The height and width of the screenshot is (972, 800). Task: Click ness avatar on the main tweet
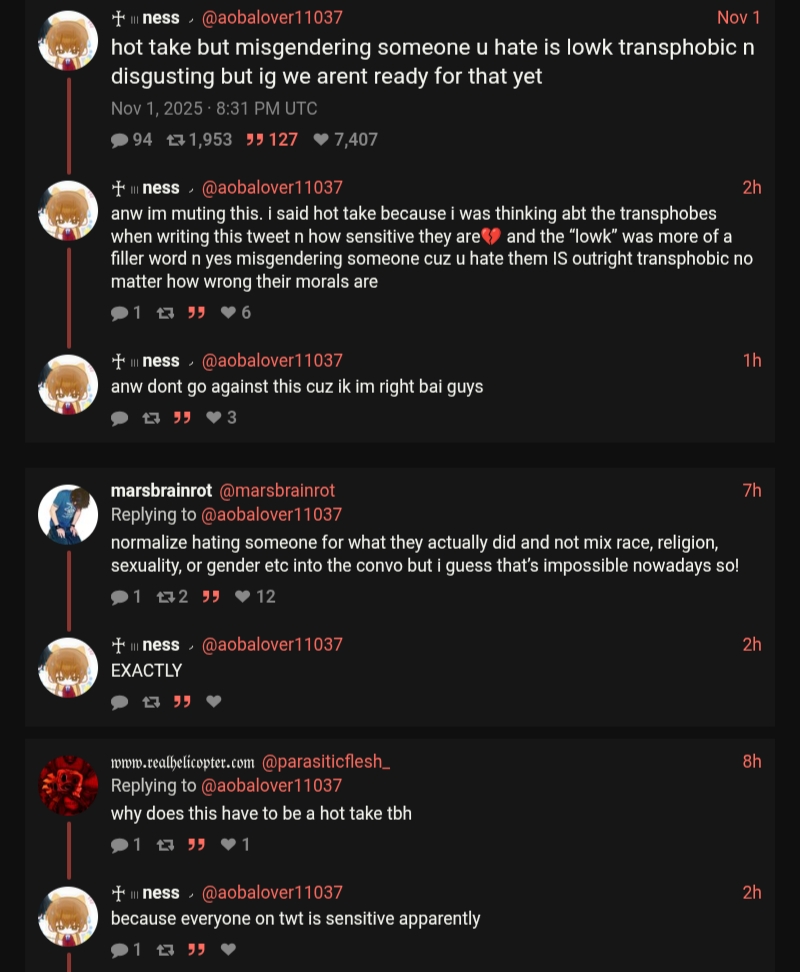pyautogui.click(x=68, y=41)
